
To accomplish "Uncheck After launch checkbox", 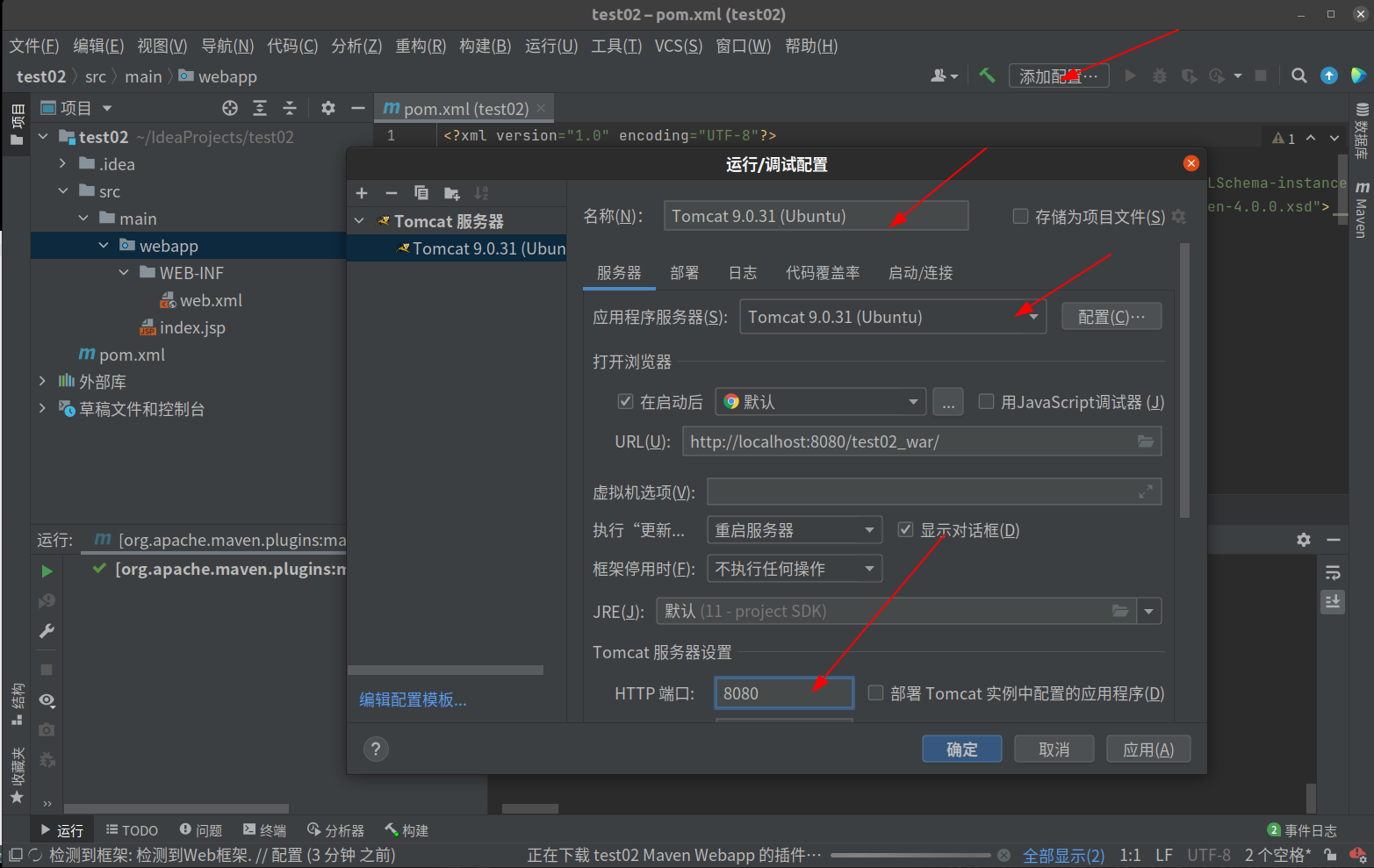I will click(x=625, y=401).
